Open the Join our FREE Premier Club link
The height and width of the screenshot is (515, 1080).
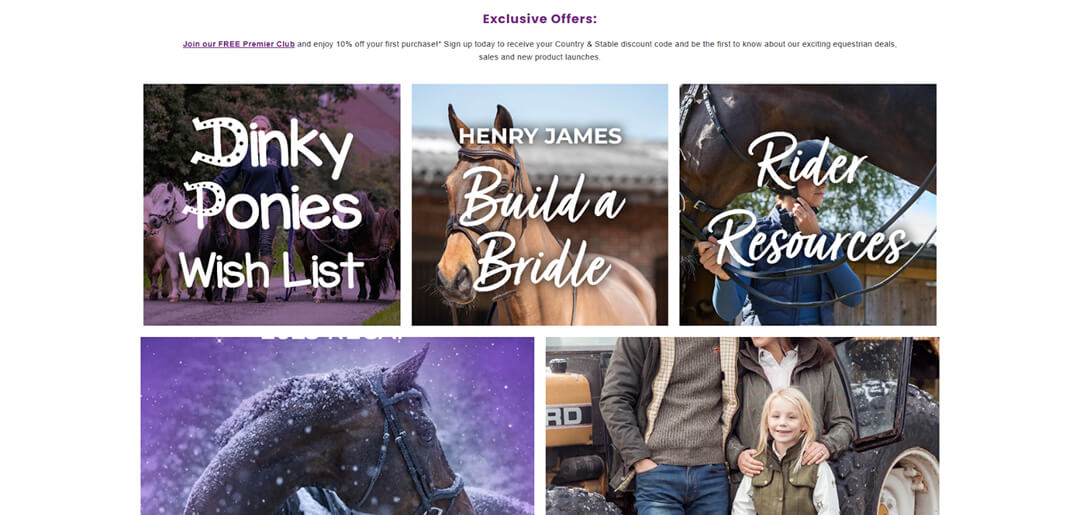click(238, 44)
